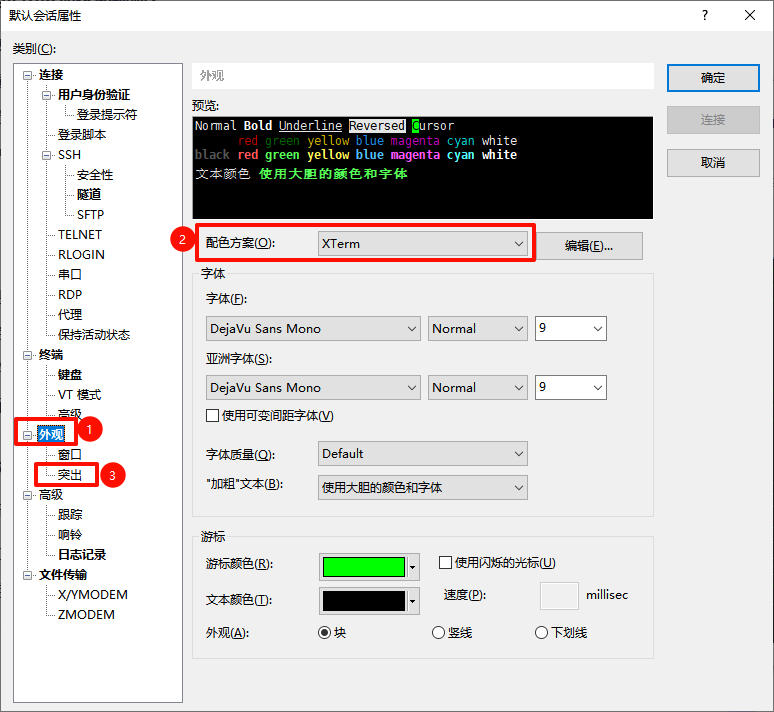Viewport: 774px width, 712px height.
Task: Select 登录脚本 in the tree
Action: tap(82, 135)
